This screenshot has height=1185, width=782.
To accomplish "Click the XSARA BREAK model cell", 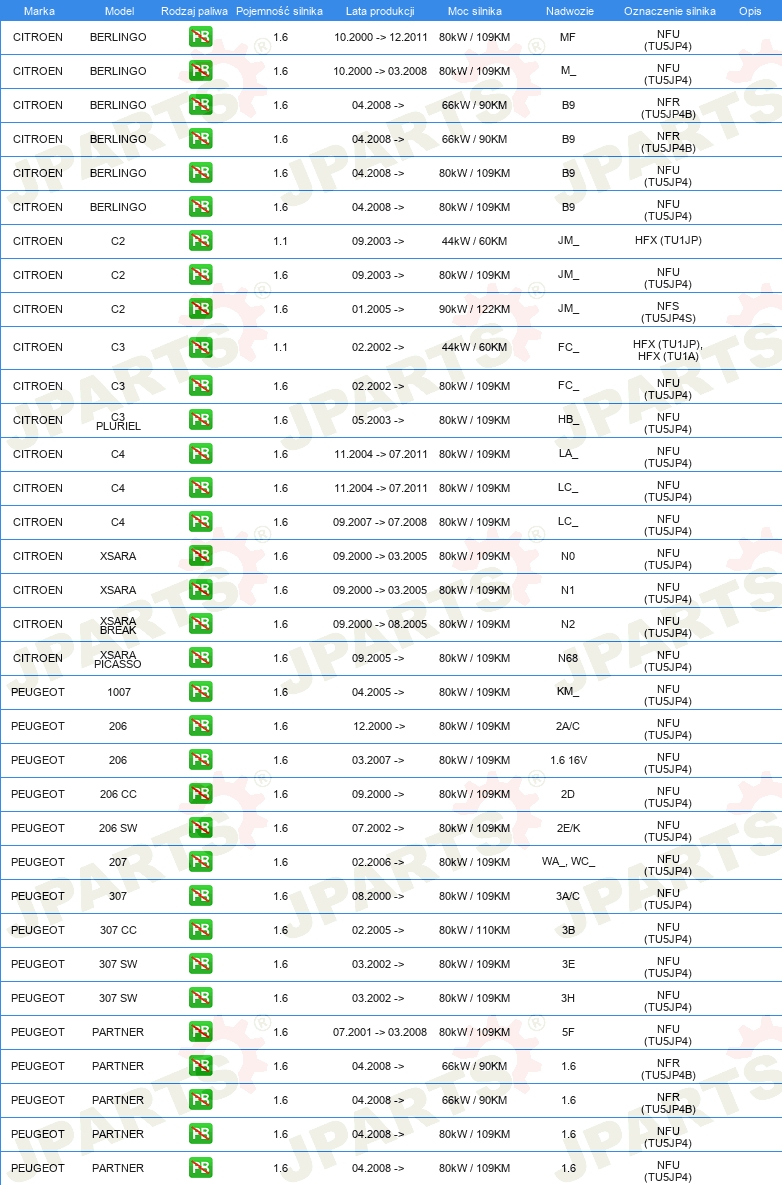I will [118, 626].
